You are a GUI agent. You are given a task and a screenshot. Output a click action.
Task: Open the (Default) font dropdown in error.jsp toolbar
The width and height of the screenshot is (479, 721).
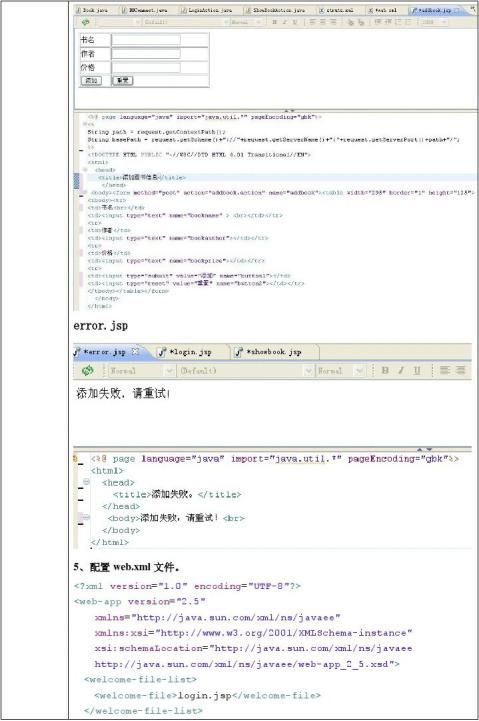click(x=246, y=371)
